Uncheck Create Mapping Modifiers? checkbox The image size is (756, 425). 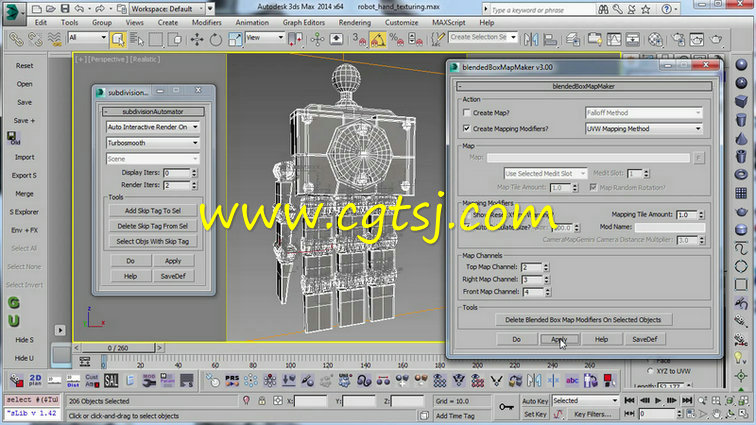point(466,128)
